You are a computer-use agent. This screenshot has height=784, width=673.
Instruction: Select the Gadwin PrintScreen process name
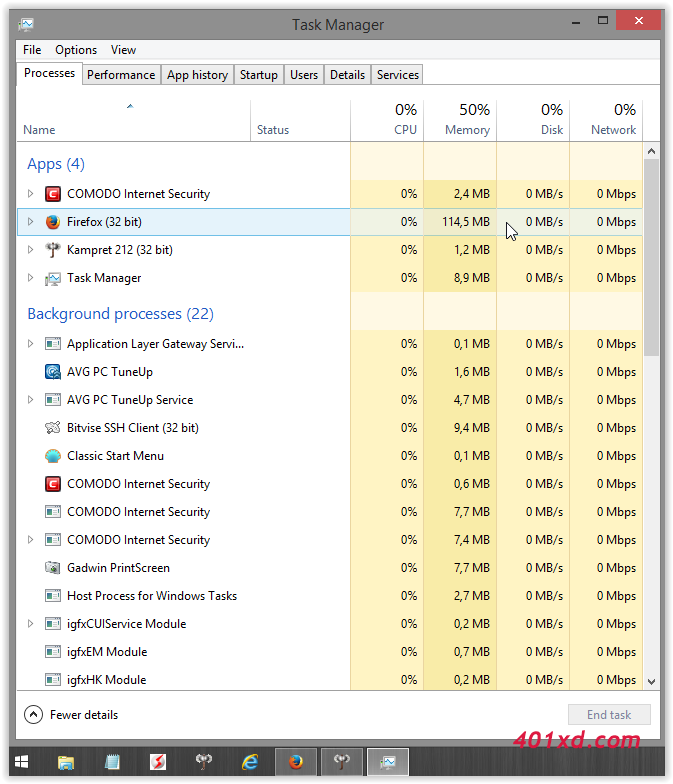pyautogui.click(x=118, y=568)
